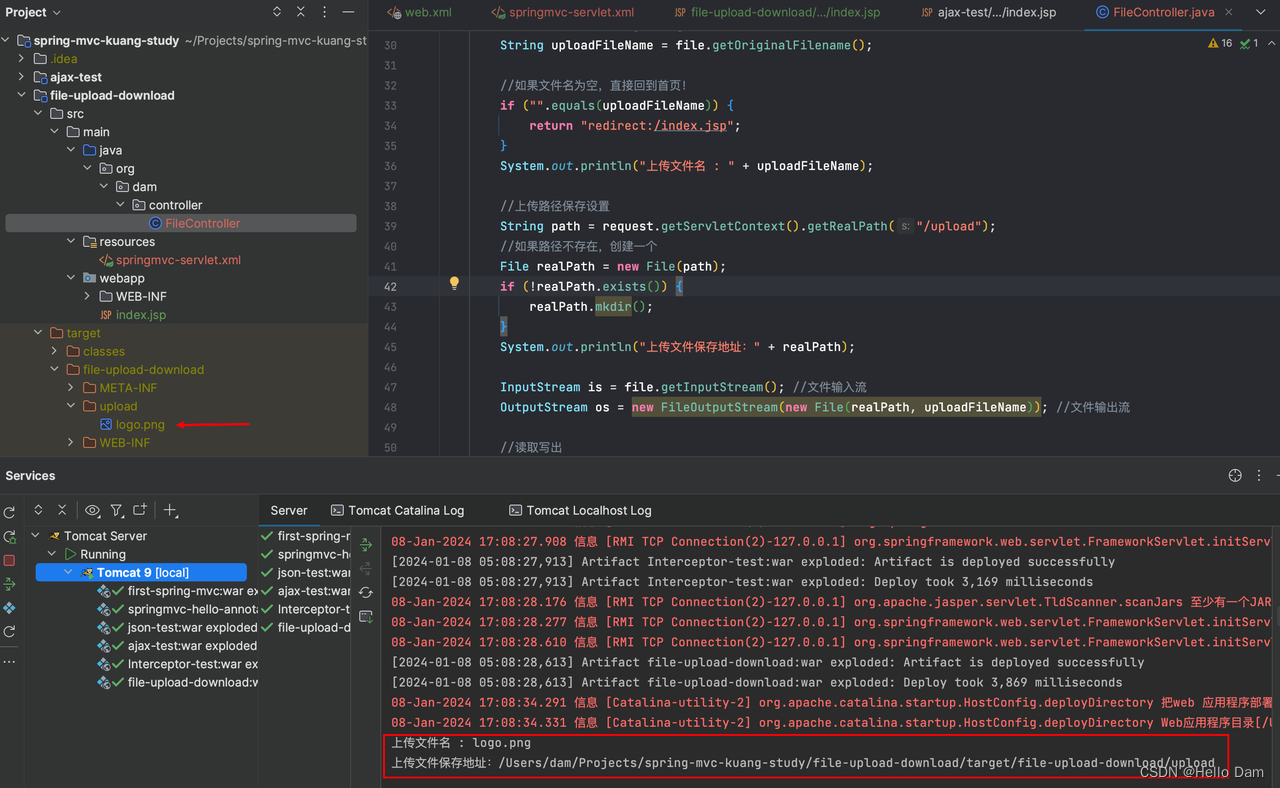Screen dimensions: 1280x788
Task: Open the Services filter menu
Action: 117,510
